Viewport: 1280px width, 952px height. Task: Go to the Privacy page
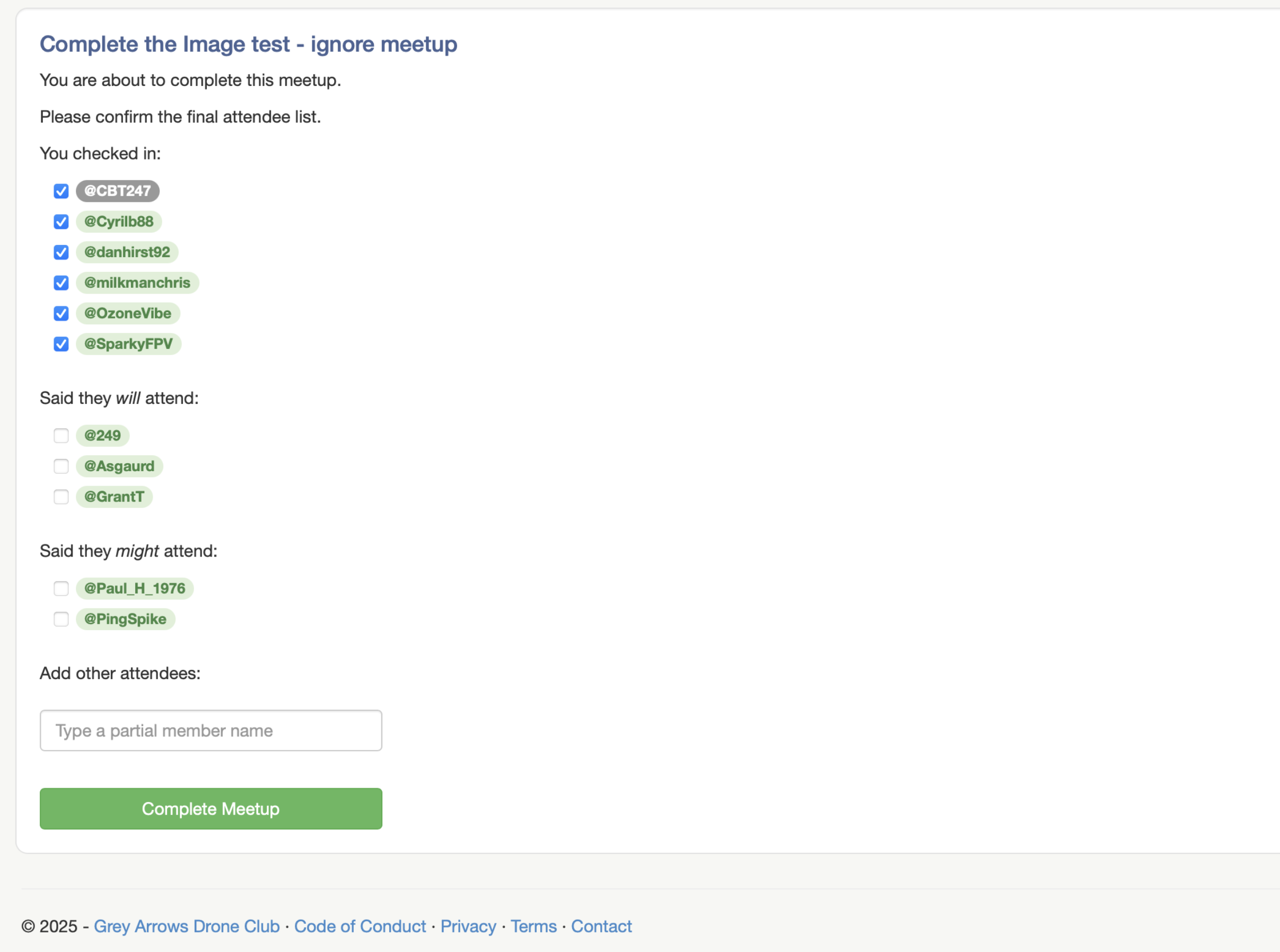point(468,926)
